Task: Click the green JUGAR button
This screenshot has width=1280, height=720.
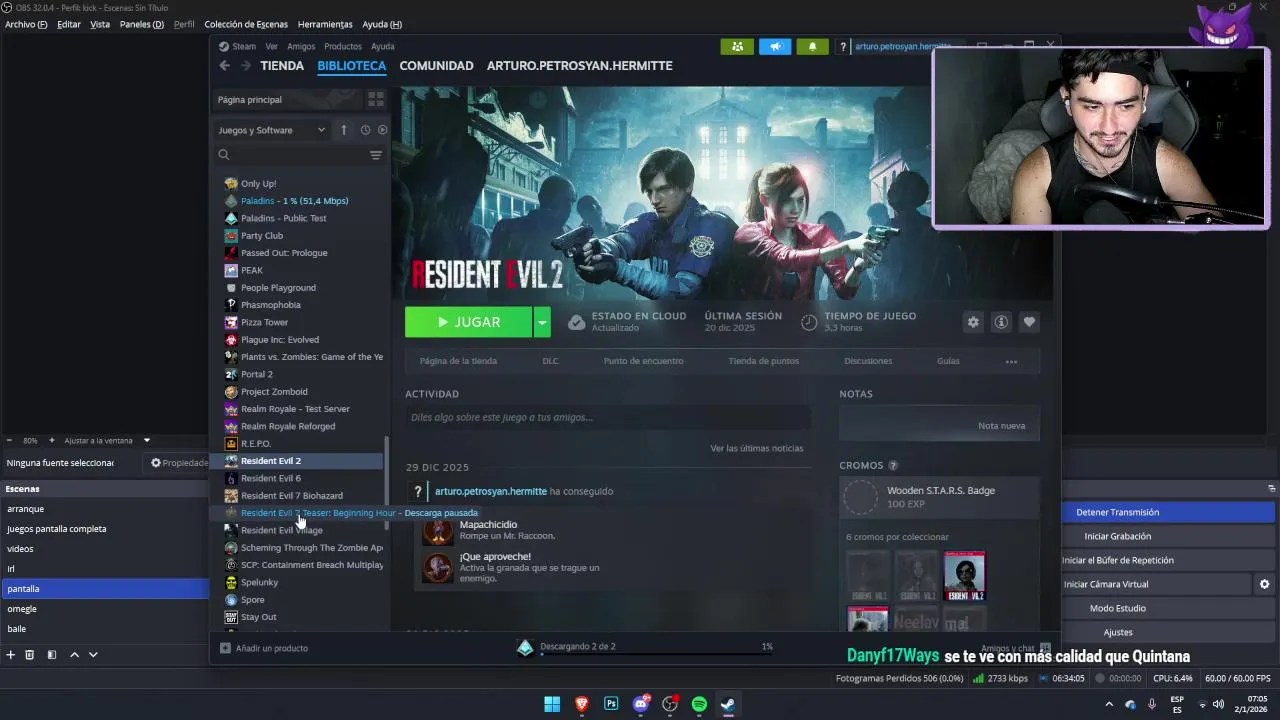Action: coord(469,322)
